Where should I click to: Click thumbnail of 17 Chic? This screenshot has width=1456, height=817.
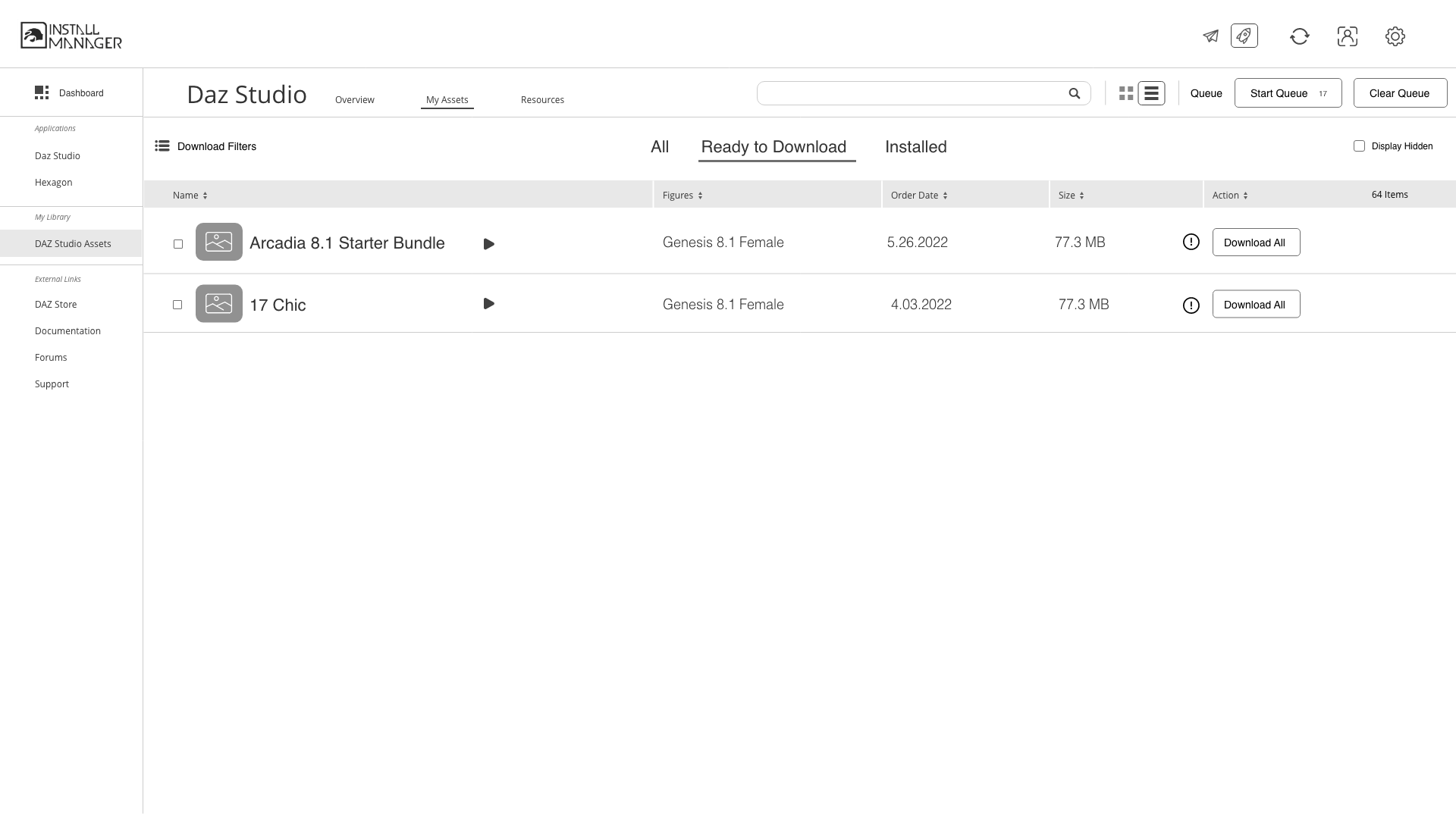click(219, 303)
